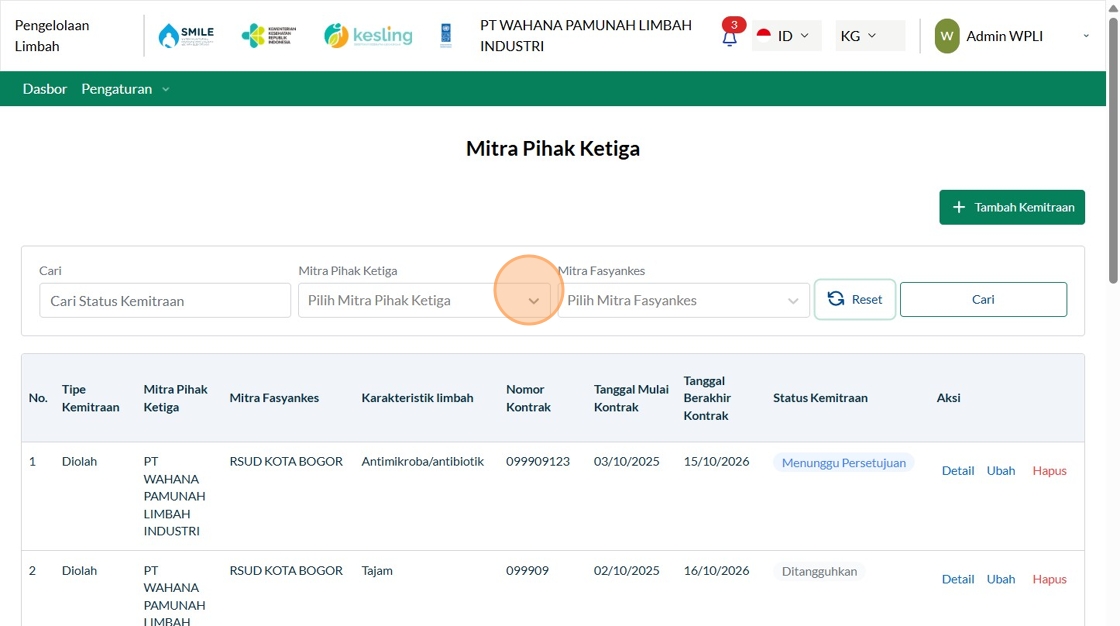Viewport: 1120px width, 626px height.
Task: Open the Pilih Mitra Fasyankes dropdown
Action: point(683,300)
